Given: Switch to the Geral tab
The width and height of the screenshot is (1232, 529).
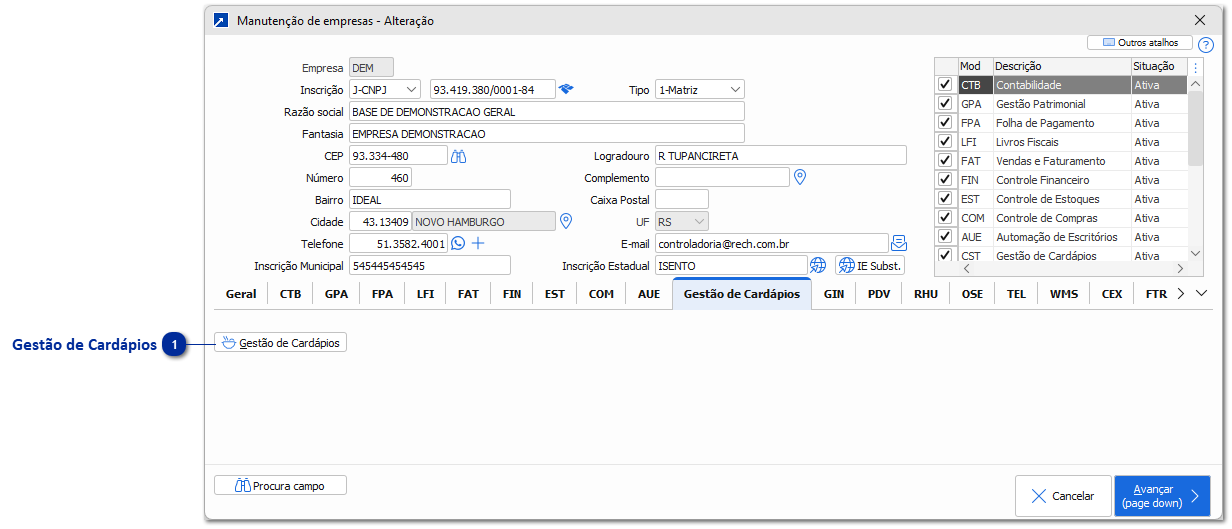Looking at the screenshot, I should (x=241, y=294).
